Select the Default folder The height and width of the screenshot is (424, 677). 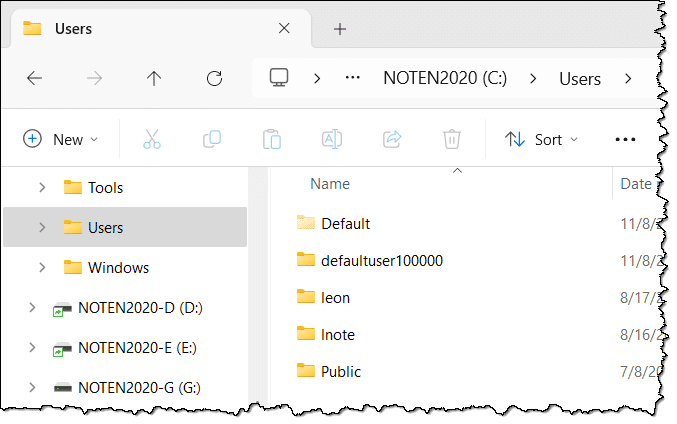[x=345, y=224]
